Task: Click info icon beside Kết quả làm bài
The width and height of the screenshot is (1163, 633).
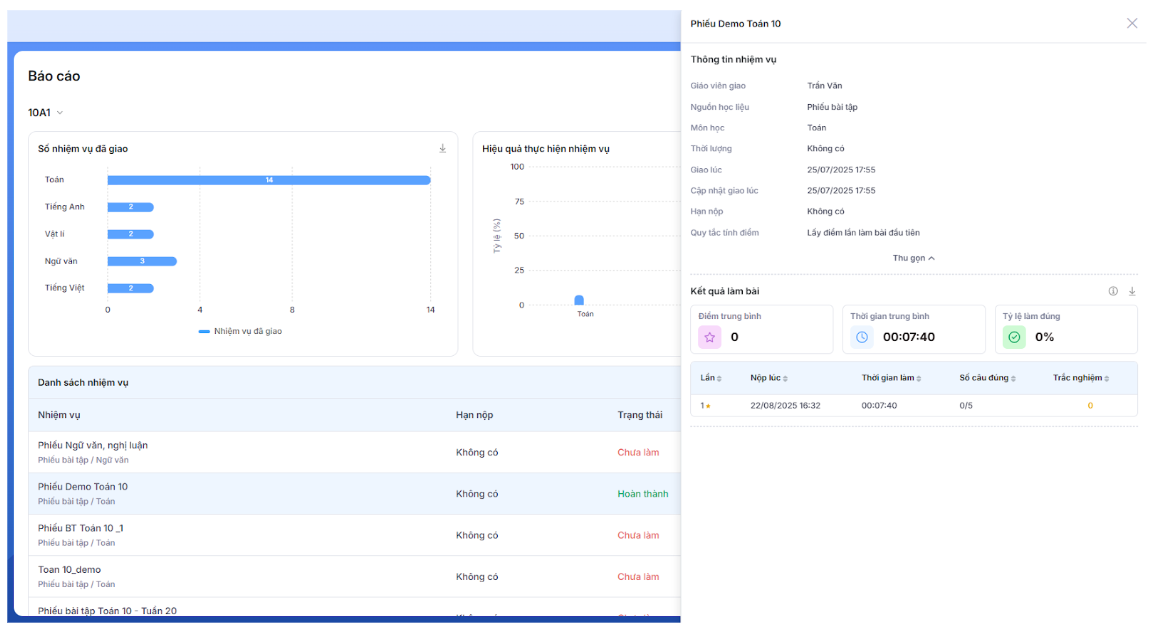Action: pos(1113,291)
